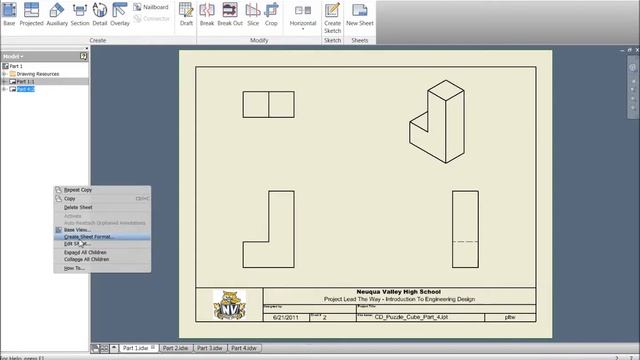The image size is (640, 360).
Task: Select the Break Out tool
Action: (x=230, y=14)
